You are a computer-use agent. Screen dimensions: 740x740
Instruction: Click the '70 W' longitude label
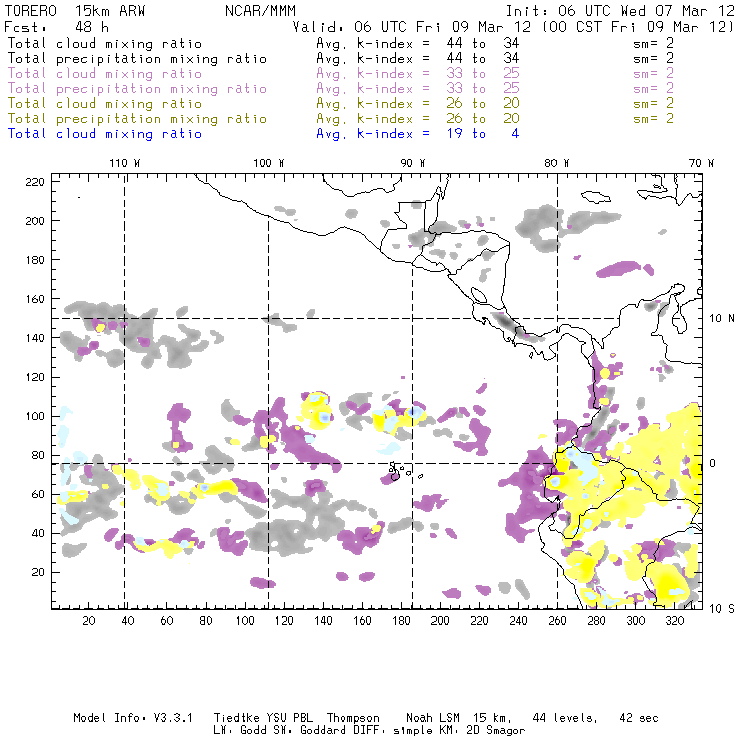click(701, 163)
